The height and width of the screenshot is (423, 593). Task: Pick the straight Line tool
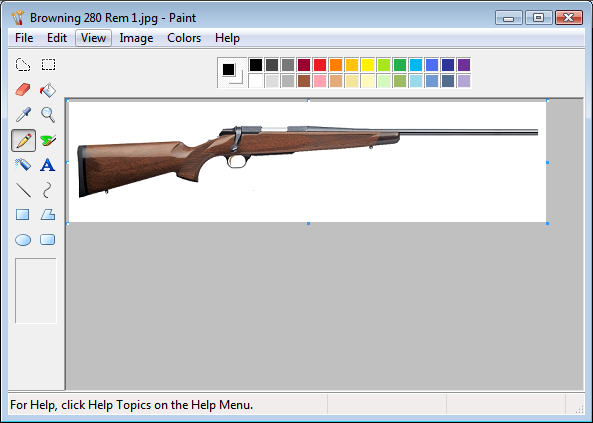point(23,190)
